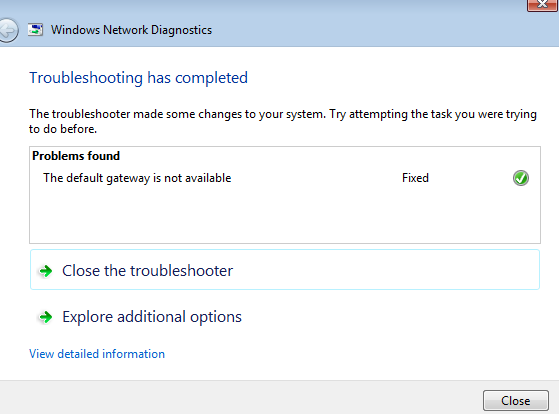Click the Windows Network Diagnostics window icon
The width and height of the screenshot is (559, 414).
35,30
